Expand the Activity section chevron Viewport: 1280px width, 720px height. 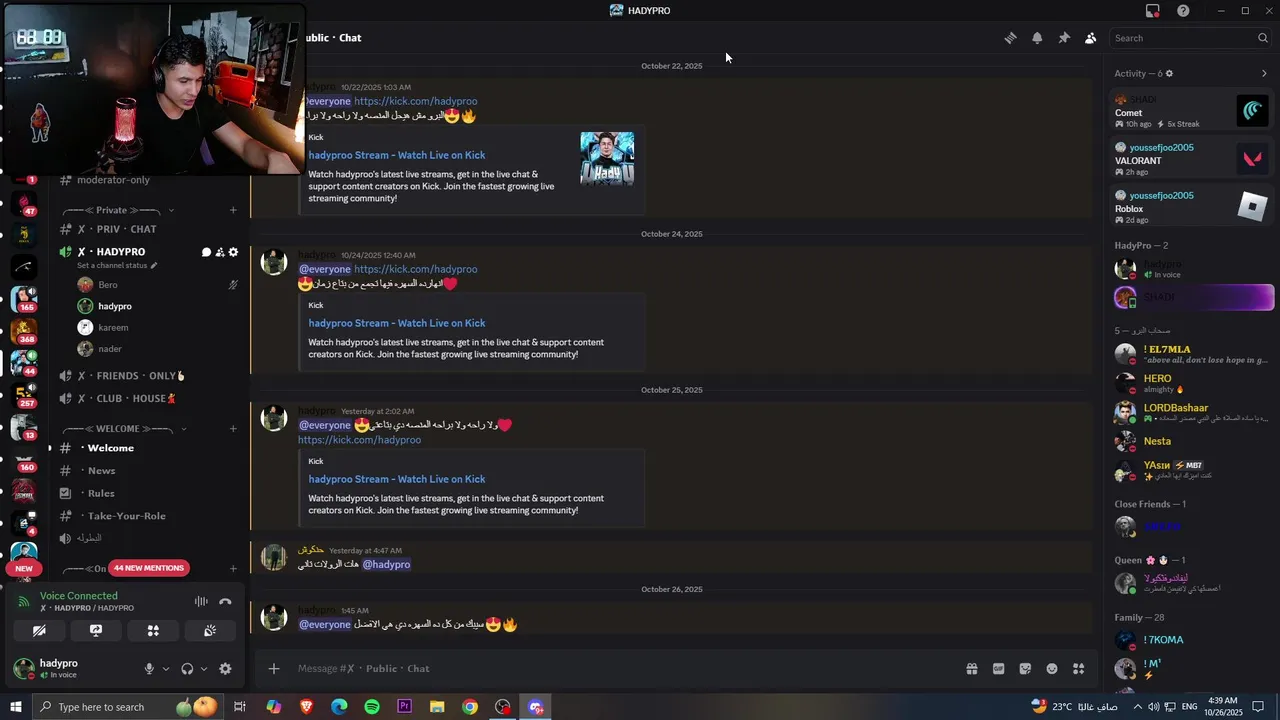pyautogui.click(x=1264, y=73)
